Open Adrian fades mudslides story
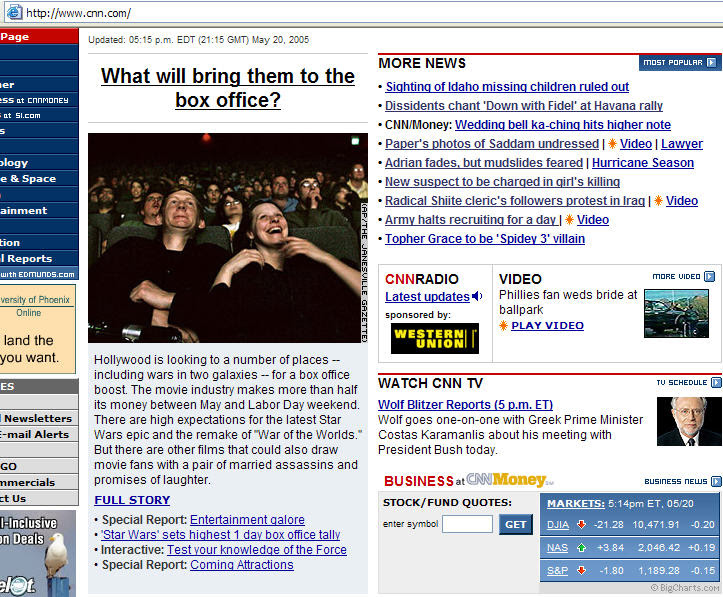 [484, 163]
